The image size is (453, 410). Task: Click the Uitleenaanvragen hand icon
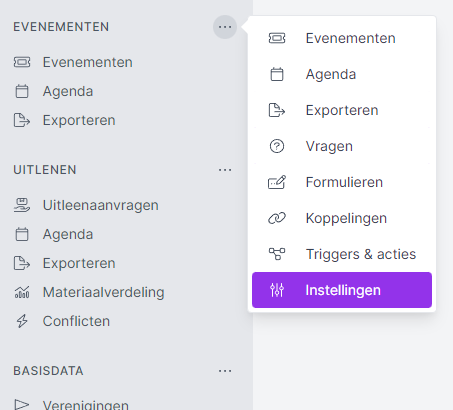22,205
